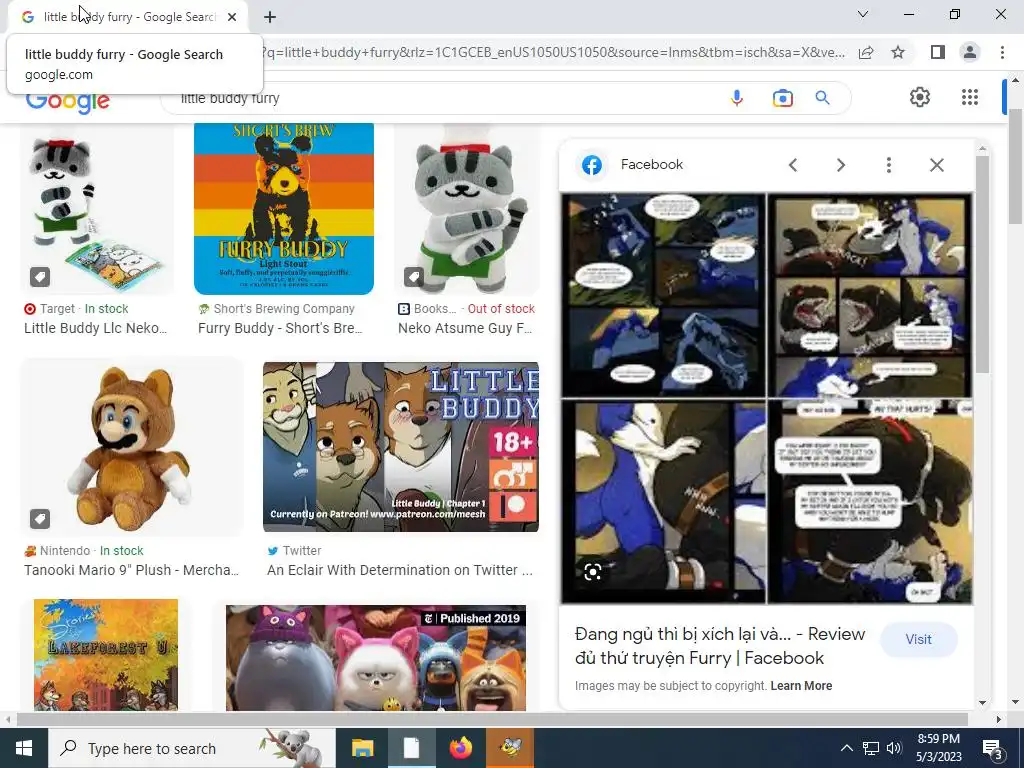The image size is (1024, 768).
Task: Open Little Buddy Chapter 1 Twitter thumbnail
Action: [401, 447]
